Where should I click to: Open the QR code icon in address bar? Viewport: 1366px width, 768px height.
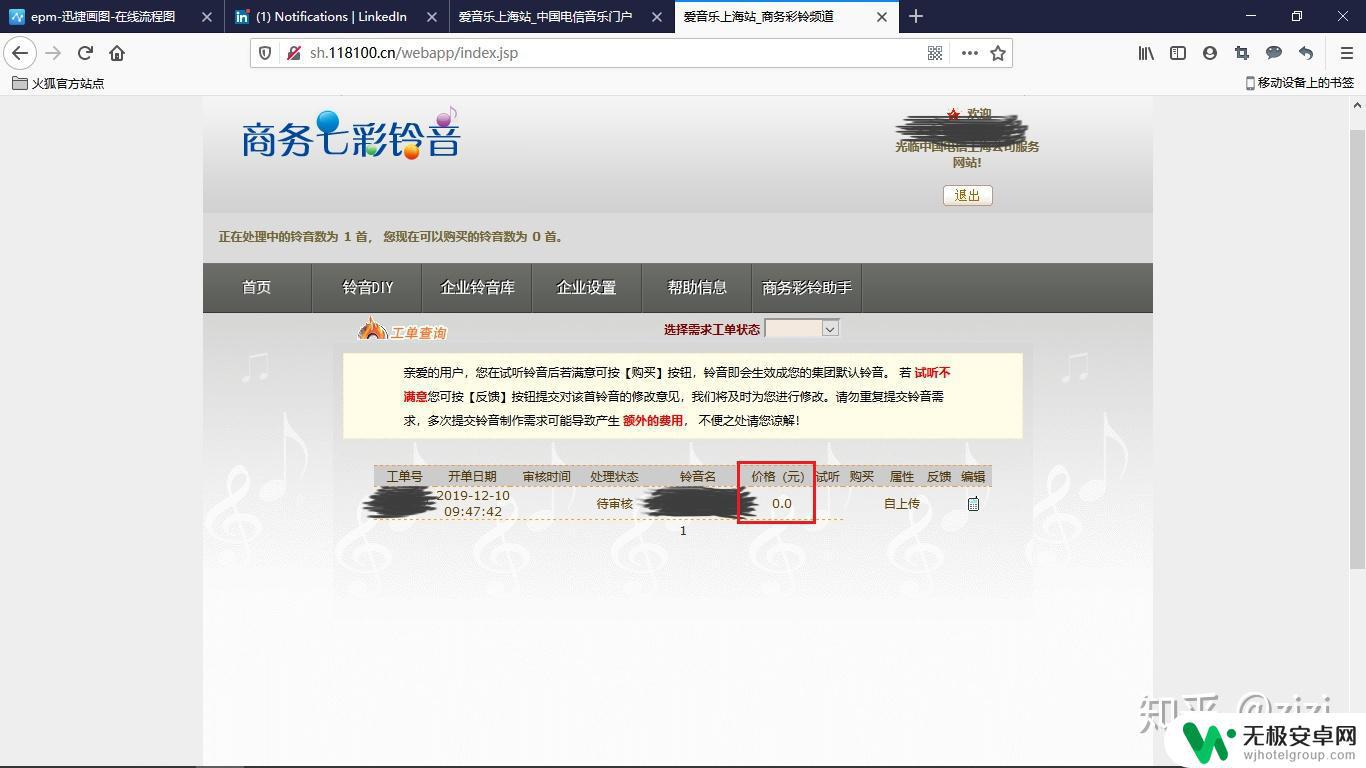coord(935,53)
